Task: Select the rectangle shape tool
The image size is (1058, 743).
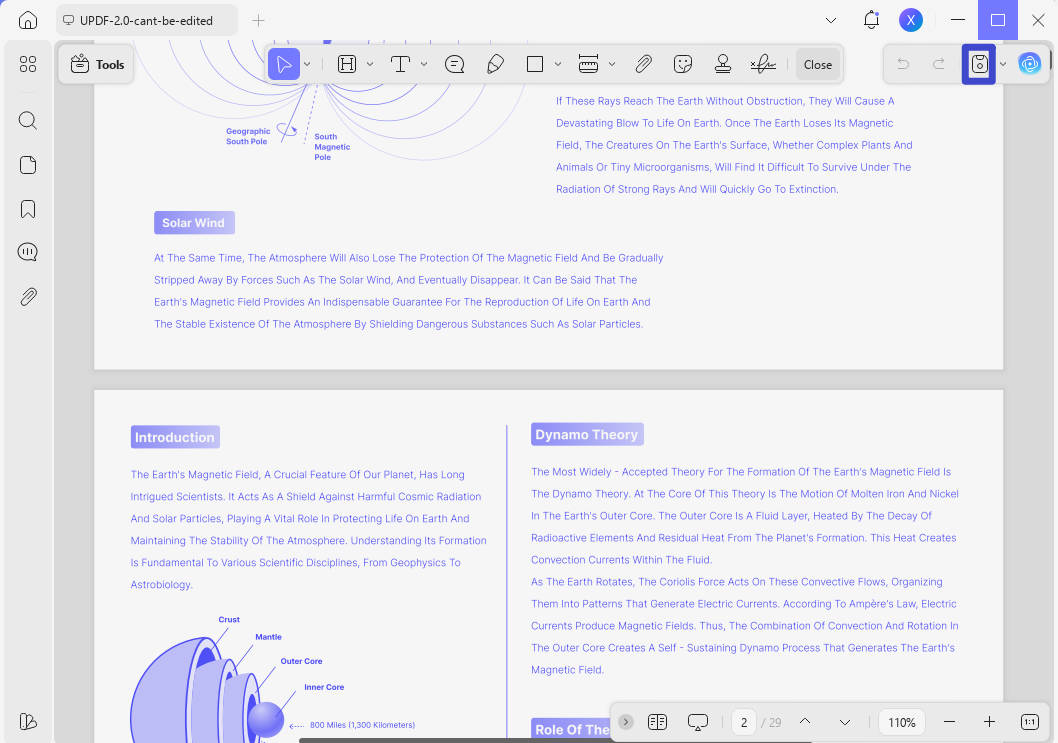Action: [535, 65]
